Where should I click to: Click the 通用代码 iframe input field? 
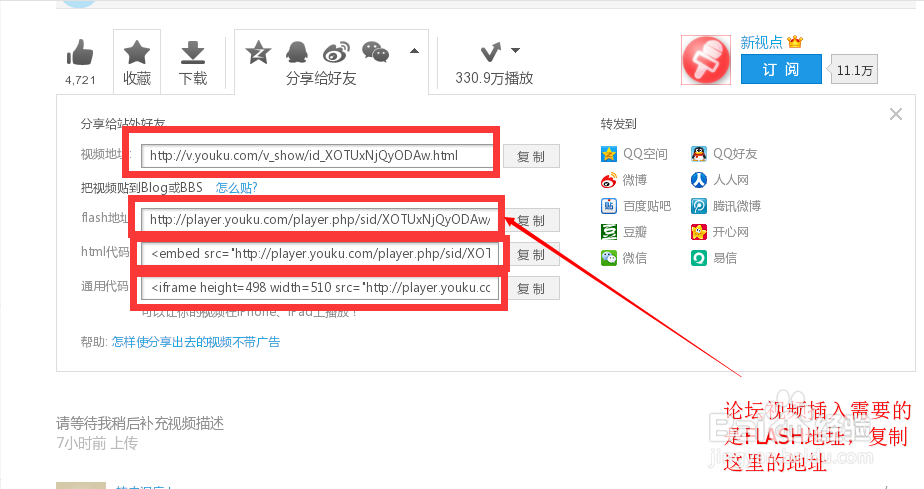[x=320, y=288]
